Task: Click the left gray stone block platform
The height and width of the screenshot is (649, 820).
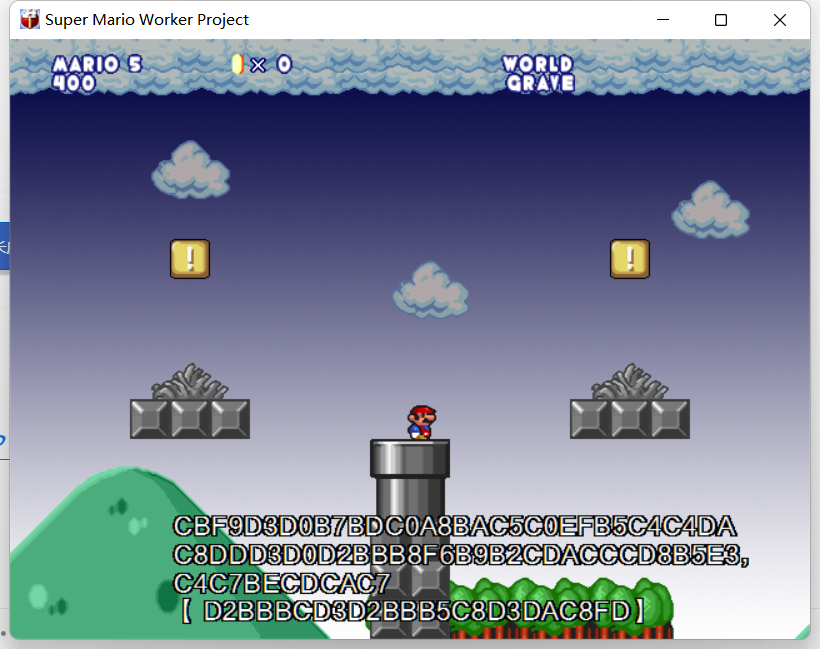Action: [190, 419]
